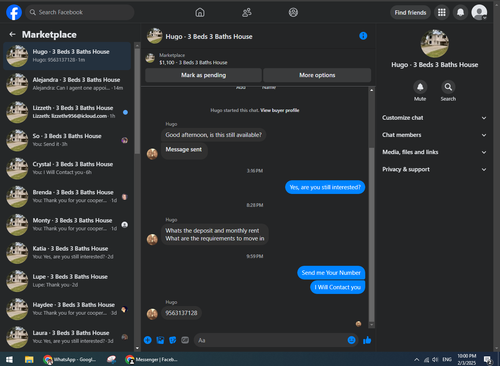
Task: Open the conversation information icon
Action: coord(363,36)
